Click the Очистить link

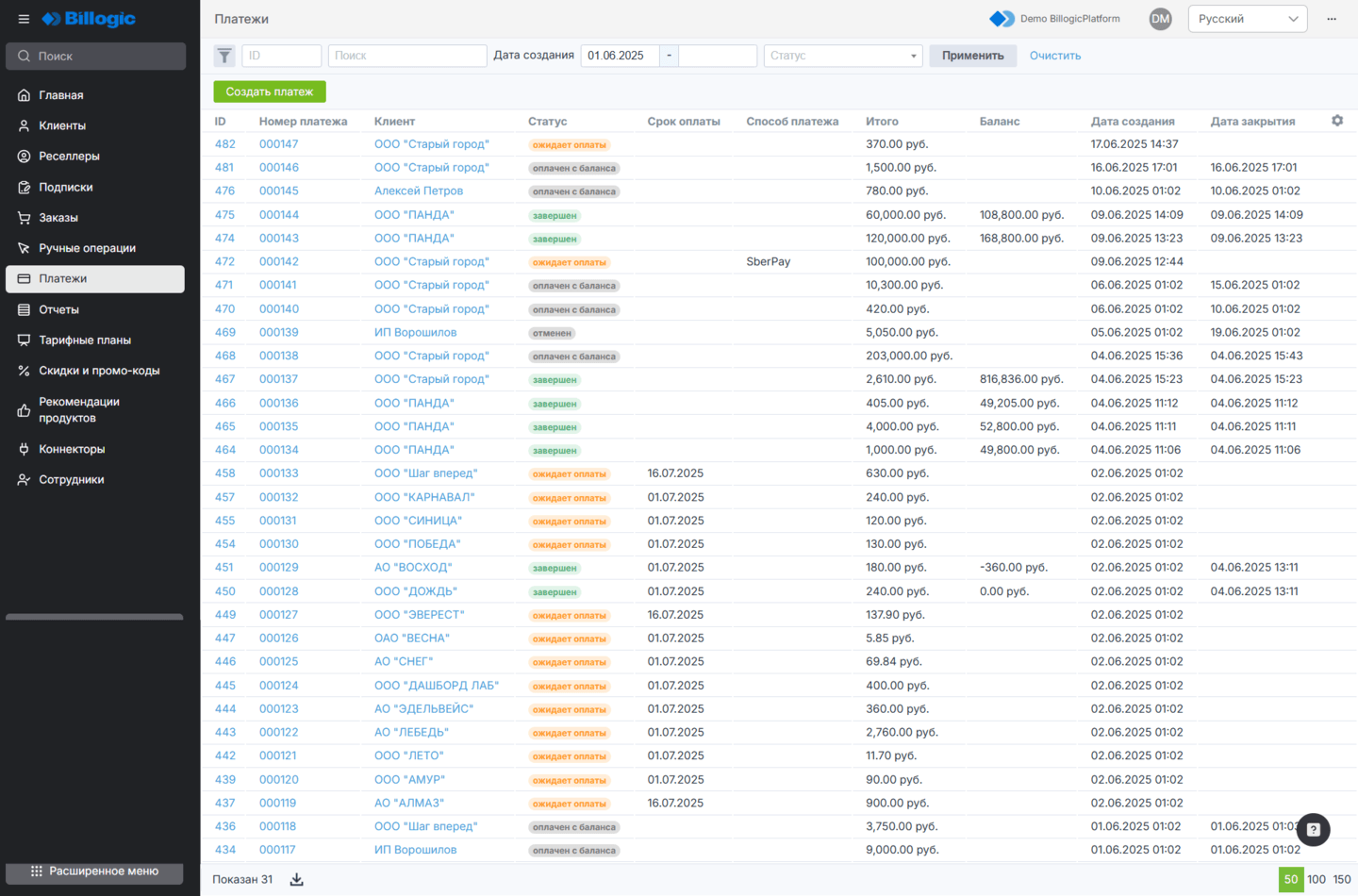tap(1055, 56)
